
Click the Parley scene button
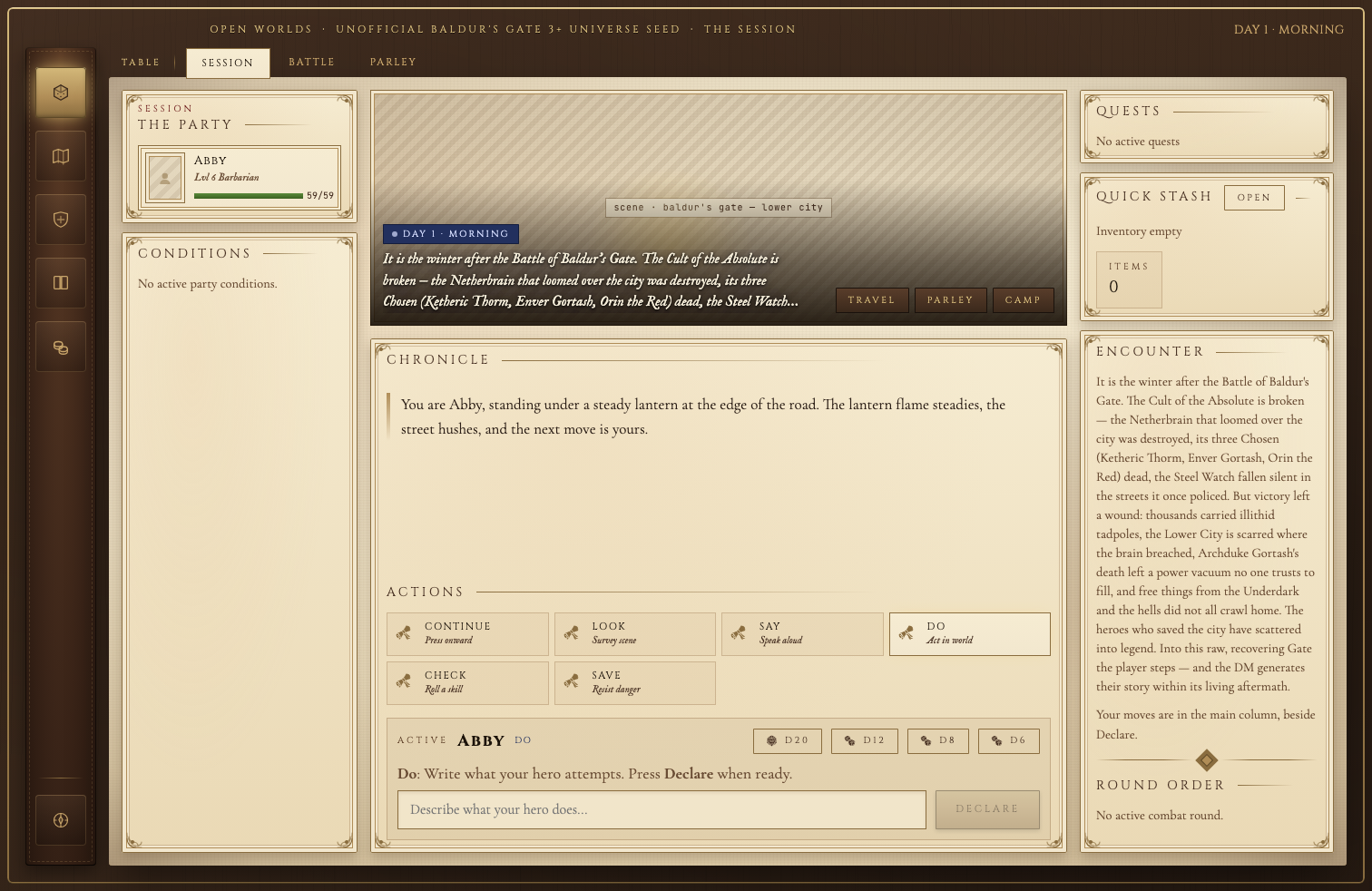coord(951,300)
